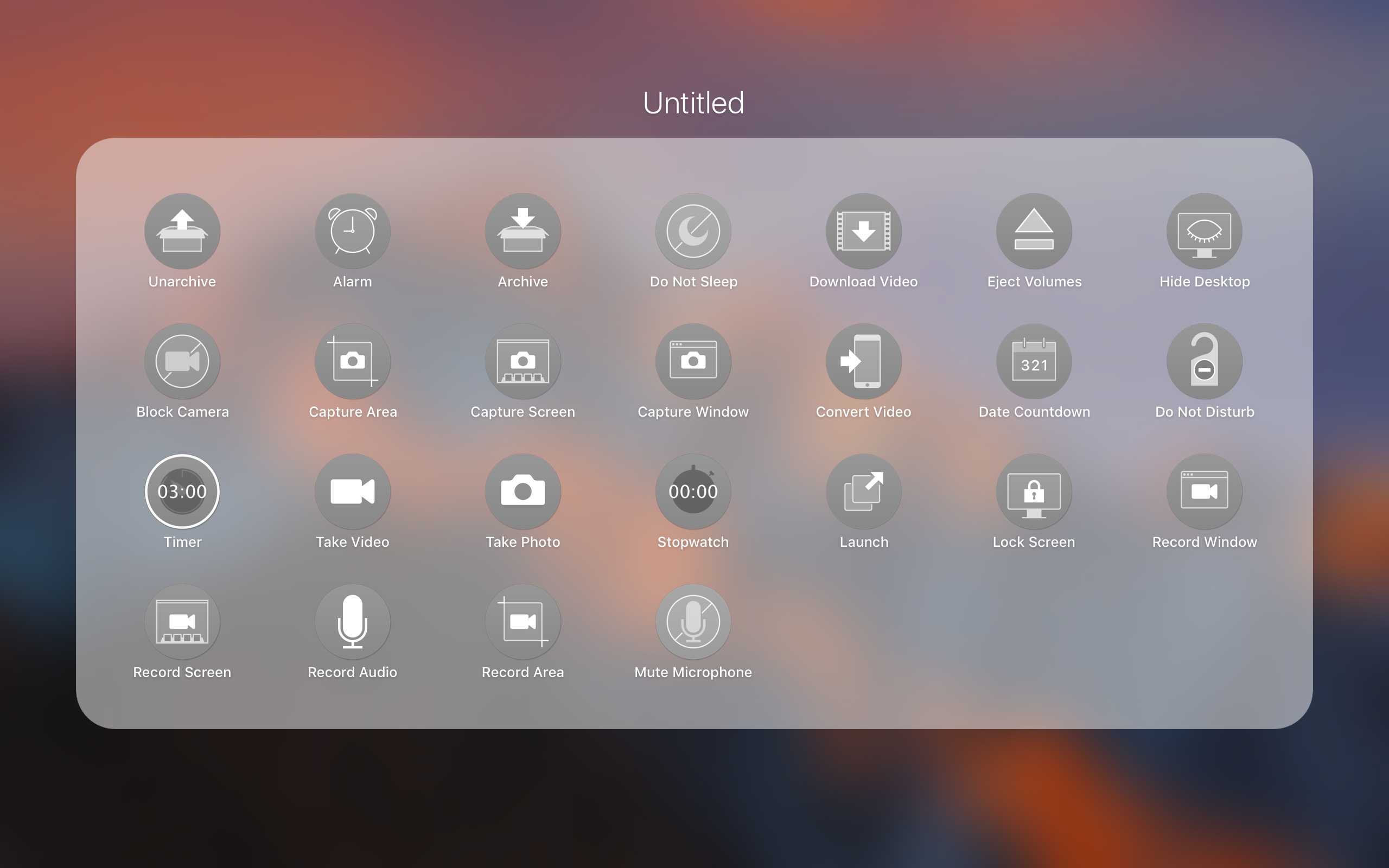
Task: Select the Archive icon
Action: click(523, 231)
